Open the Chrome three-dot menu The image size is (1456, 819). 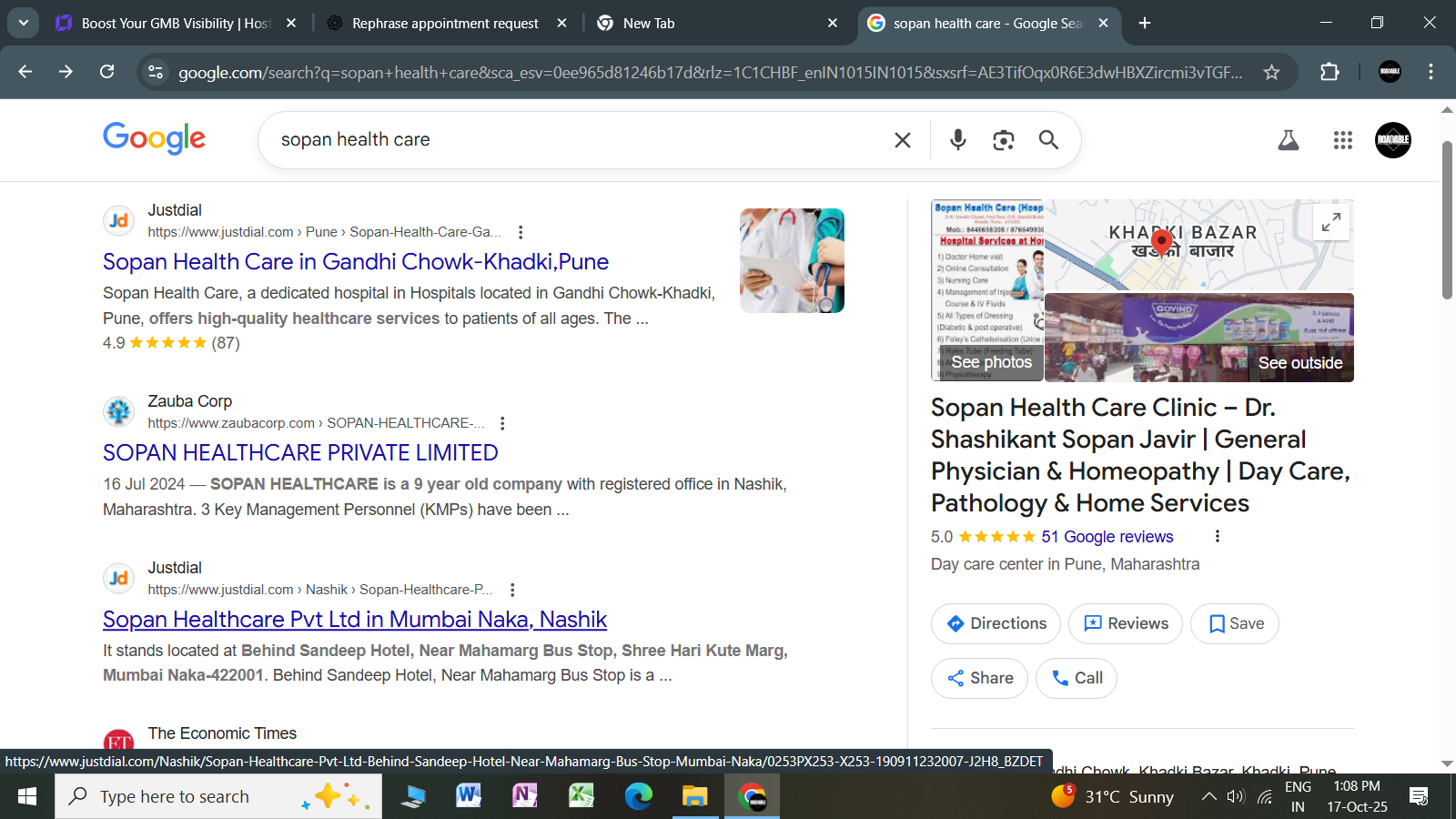1431,72
